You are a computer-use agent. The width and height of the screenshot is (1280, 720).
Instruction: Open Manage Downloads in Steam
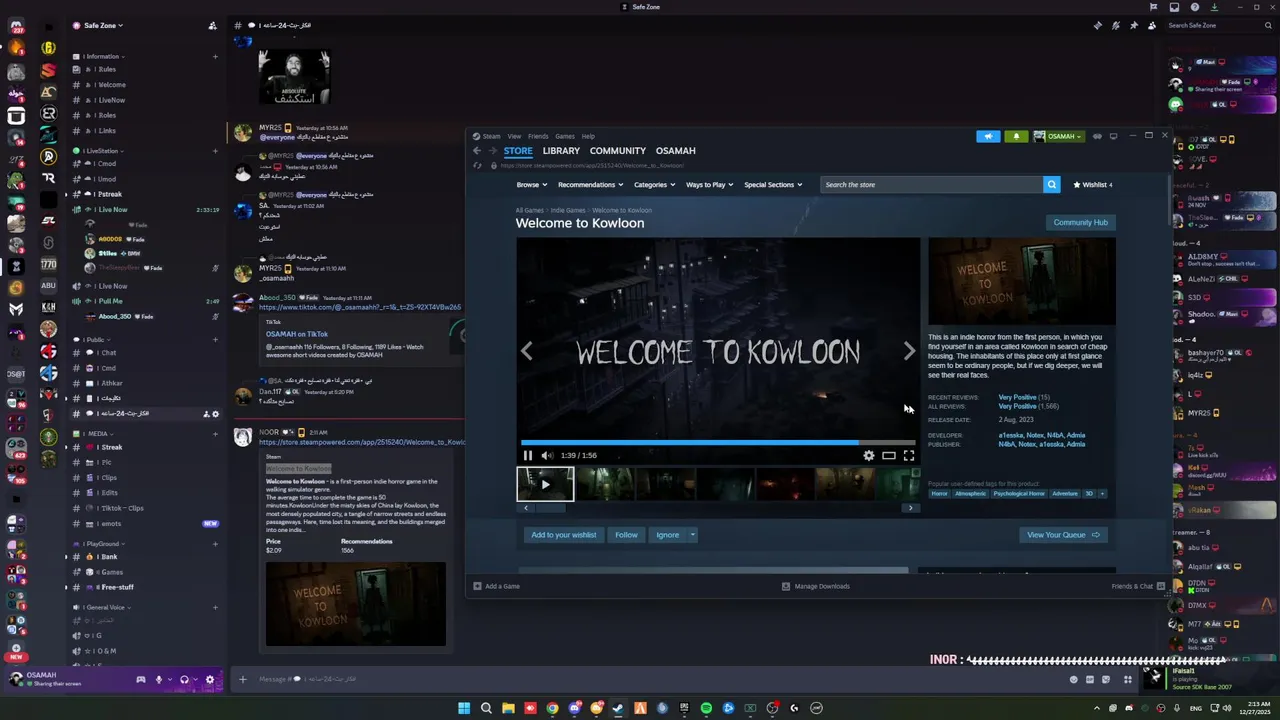pyautogui.click(x=816, y=586)
